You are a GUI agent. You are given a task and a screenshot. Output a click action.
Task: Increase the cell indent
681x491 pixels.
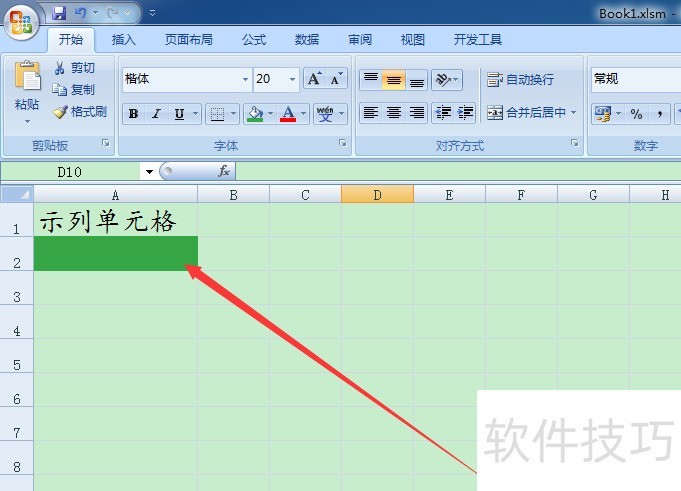[x=466, y=113]
